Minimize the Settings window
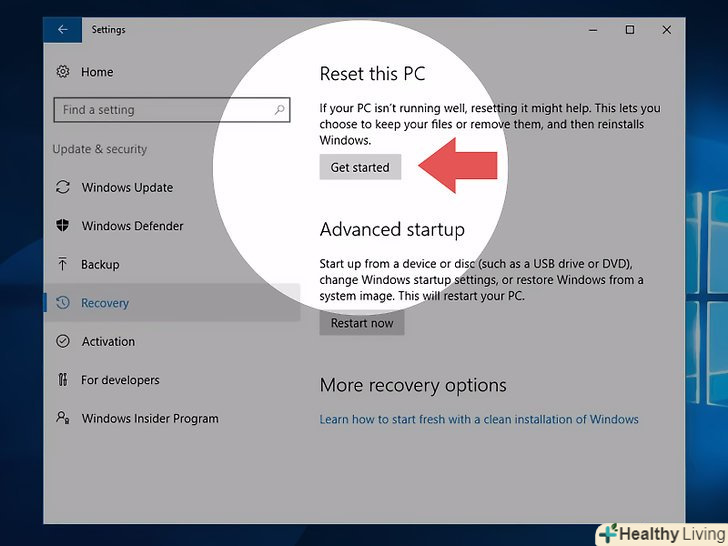 click(593, 30)
